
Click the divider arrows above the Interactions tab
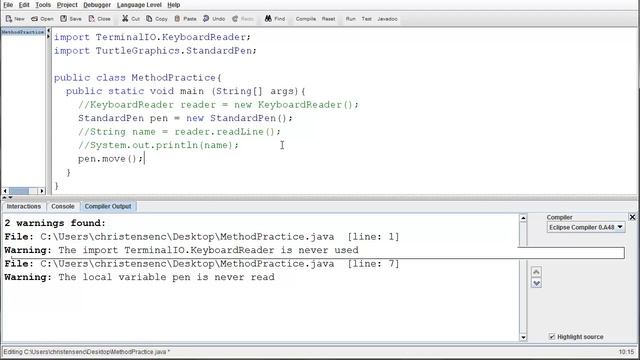pyautogui.click(x=7, y=198)
